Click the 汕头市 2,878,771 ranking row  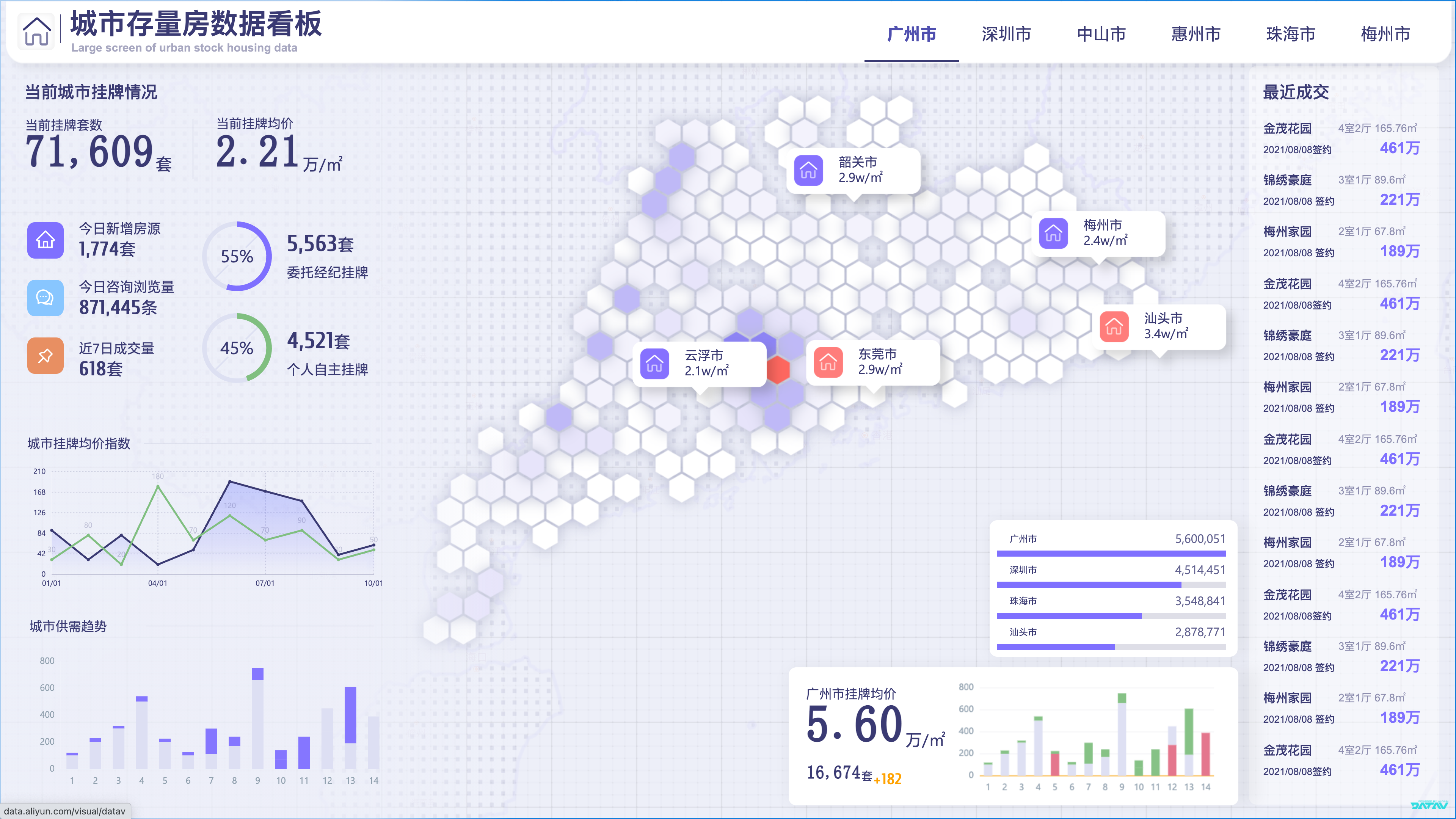click(1111, 639)
